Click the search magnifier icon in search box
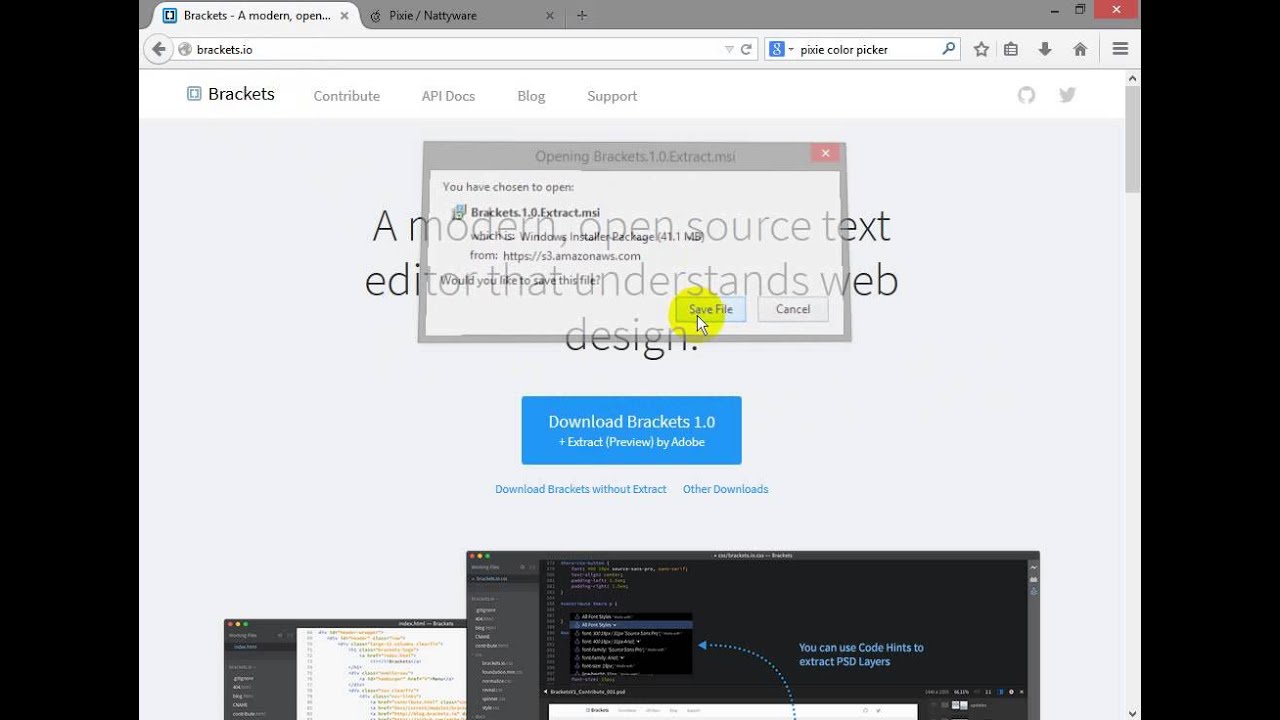1280x720 pixels. pyautogui.click(x=949, y=48)
